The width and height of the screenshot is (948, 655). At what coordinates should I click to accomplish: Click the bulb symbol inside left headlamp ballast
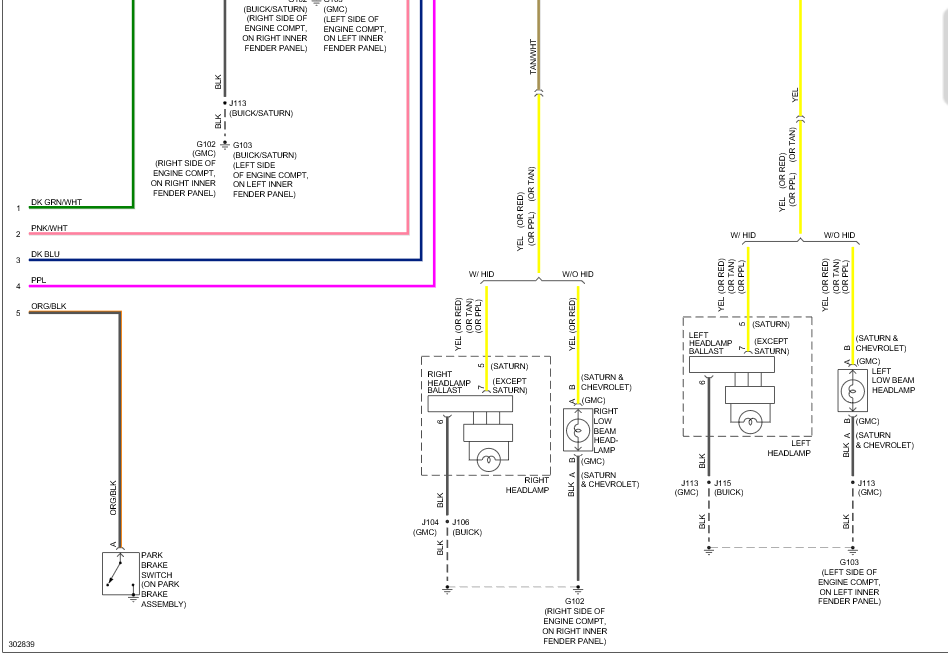[750, 422]
